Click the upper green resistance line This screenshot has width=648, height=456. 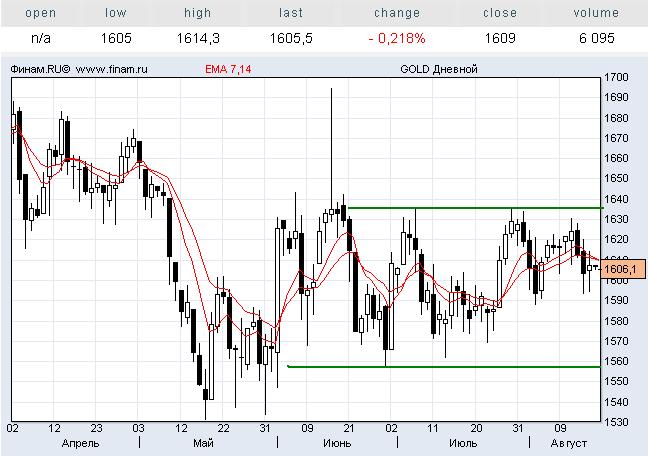pyautogui.click(x=475, y=208)
